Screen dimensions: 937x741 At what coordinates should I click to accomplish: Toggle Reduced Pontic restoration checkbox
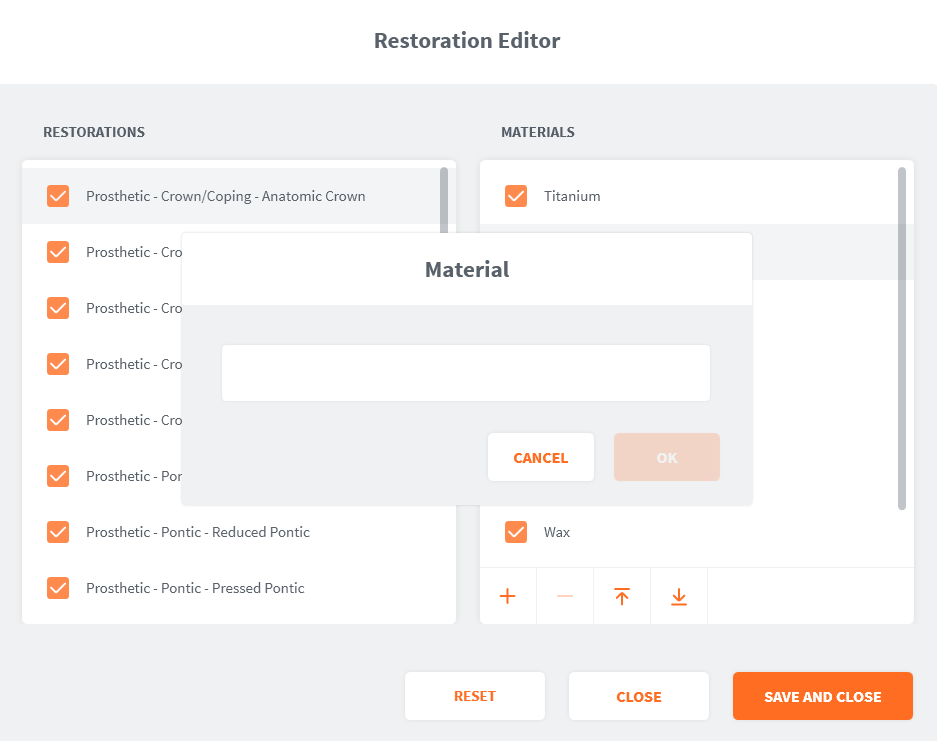tap(58, 532)
